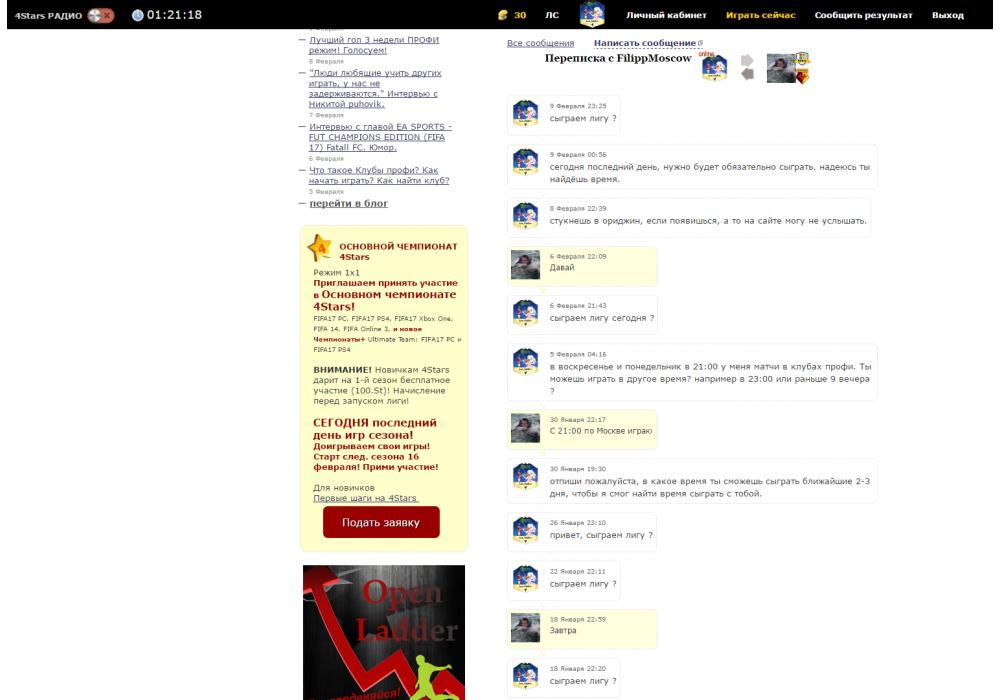Open Личный кабинет
The height and width of the screenshot is (700, 1000).
tap(666, 15)
